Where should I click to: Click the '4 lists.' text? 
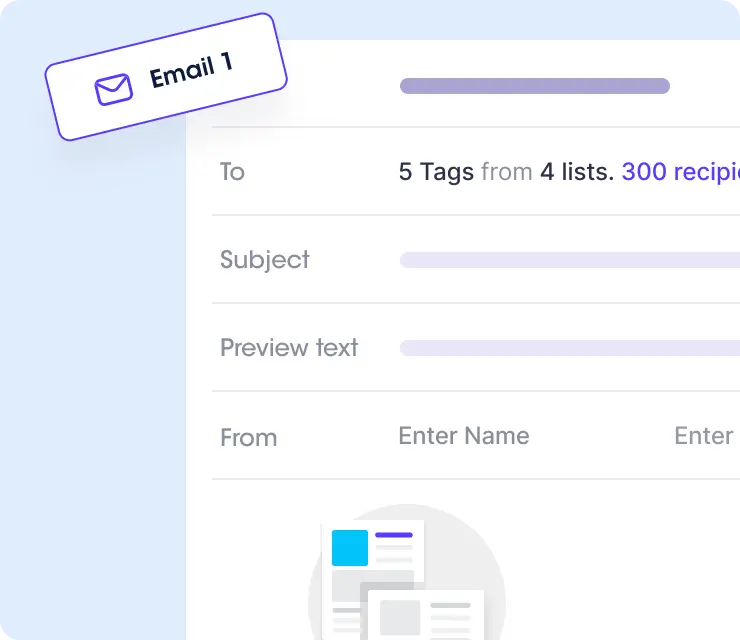tap(577, 172)
